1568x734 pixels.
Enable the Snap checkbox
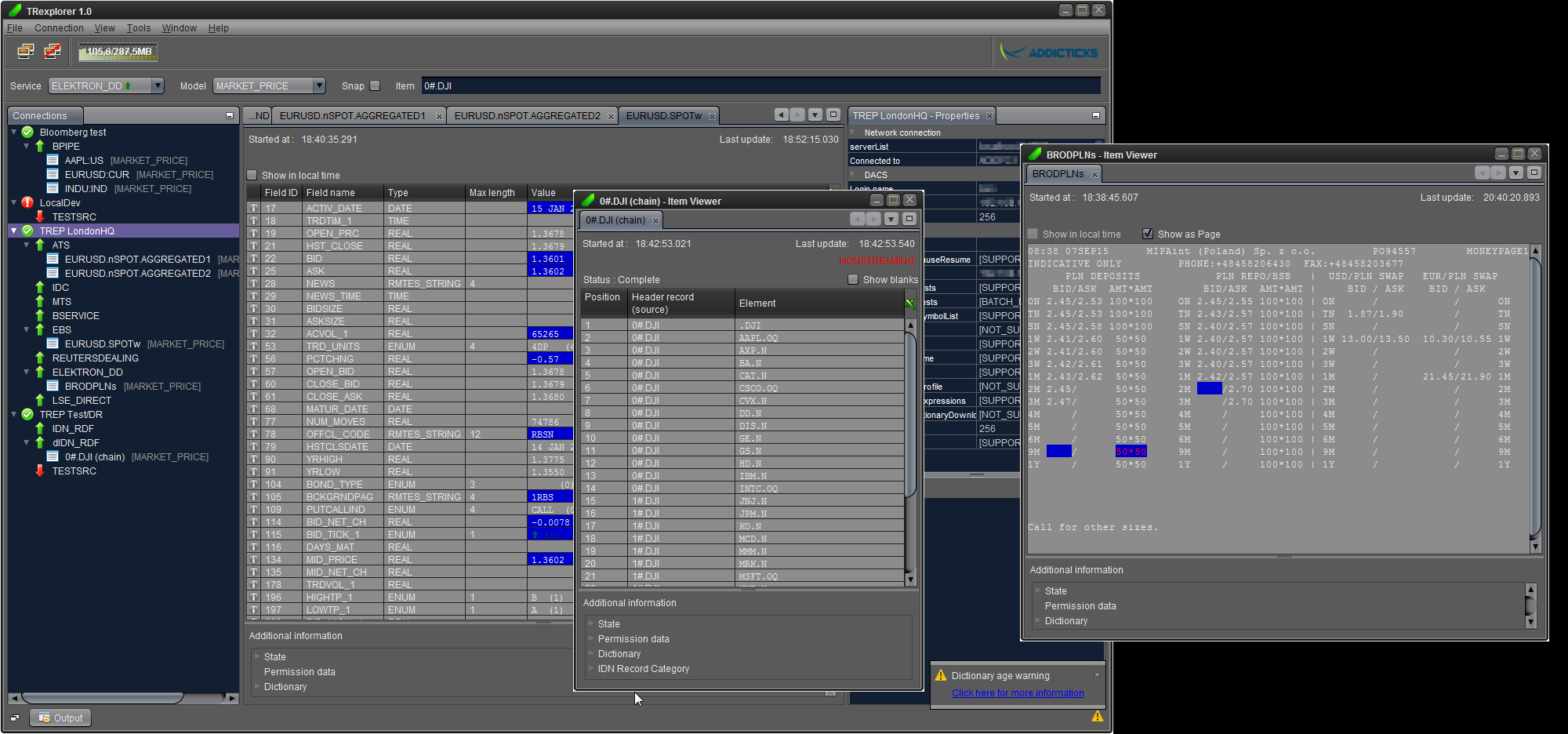coord(375,86)
